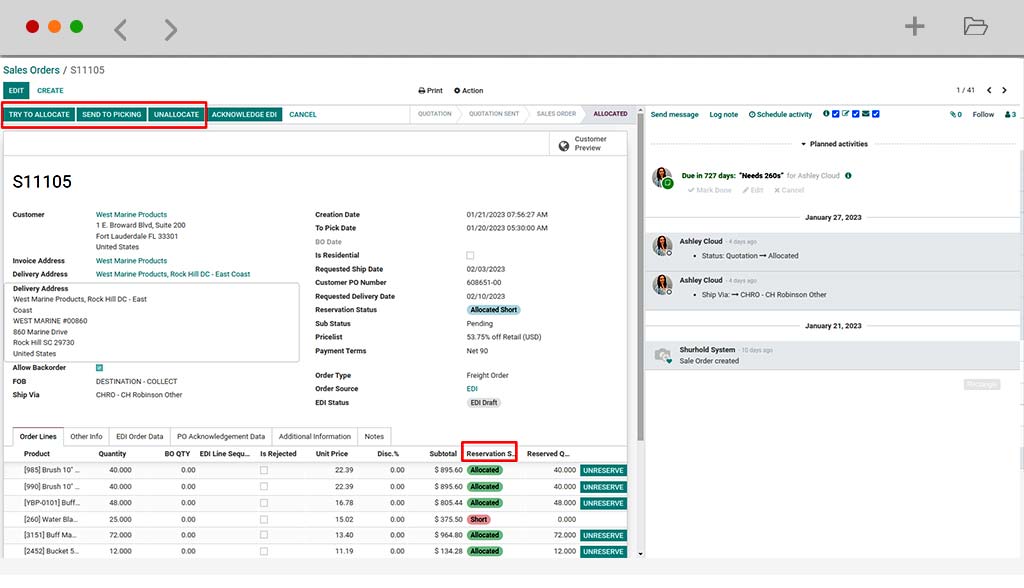Open the Action gear menu
The height and width of the screenshot is (588, 1024).
point(469,91)
